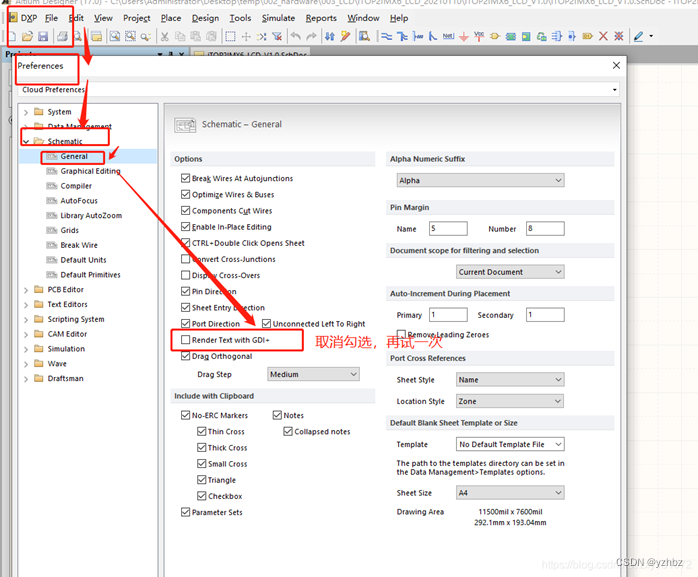Toggle Enable In-Place Editing checkbox

[186, 227]
